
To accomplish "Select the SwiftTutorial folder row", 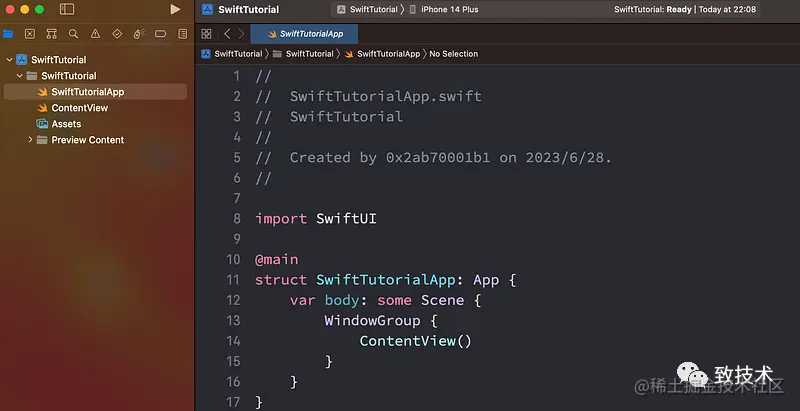I will [95, 76].
